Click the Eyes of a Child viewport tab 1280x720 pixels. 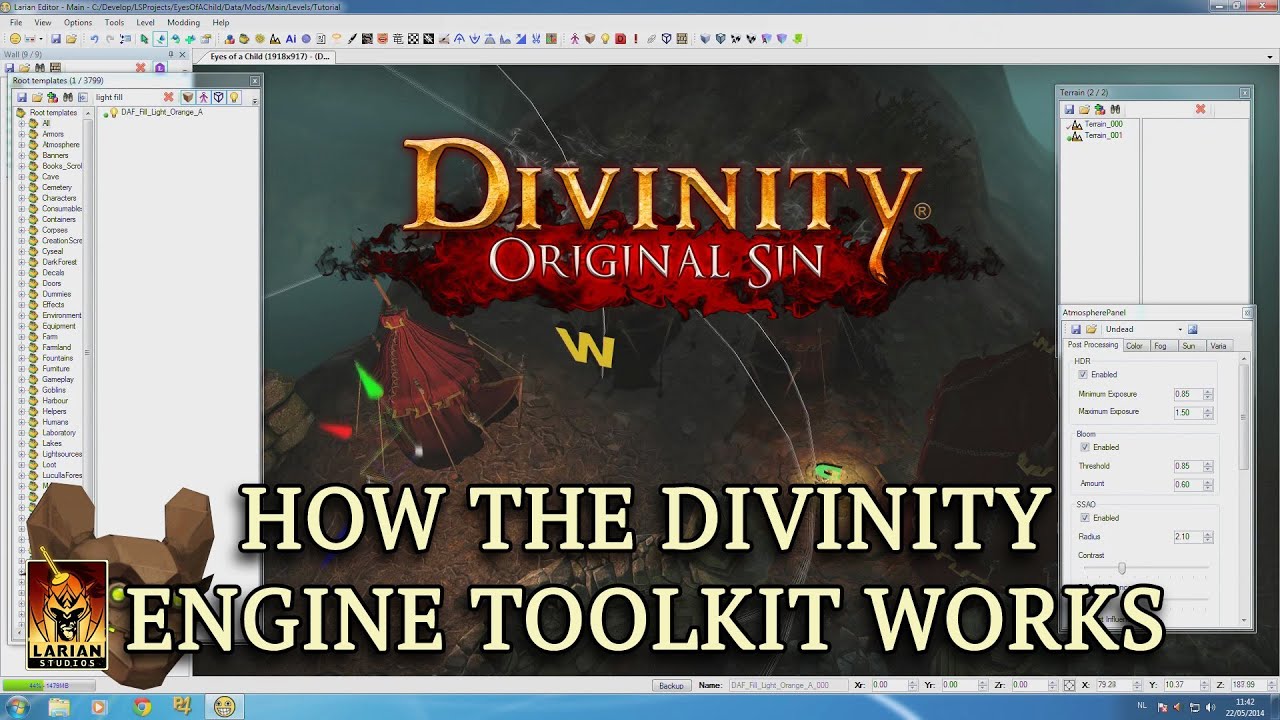(x=270, y=57)
